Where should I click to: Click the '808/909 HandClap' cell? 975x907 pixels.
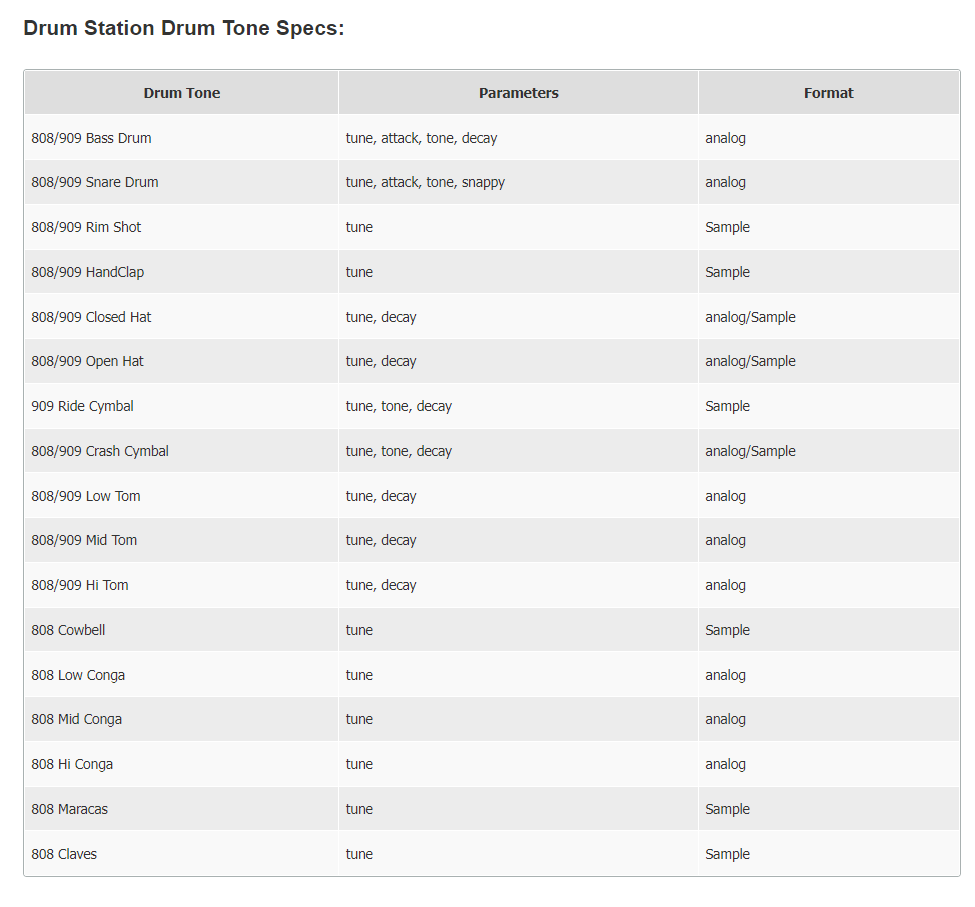click(x=182, y=272)
